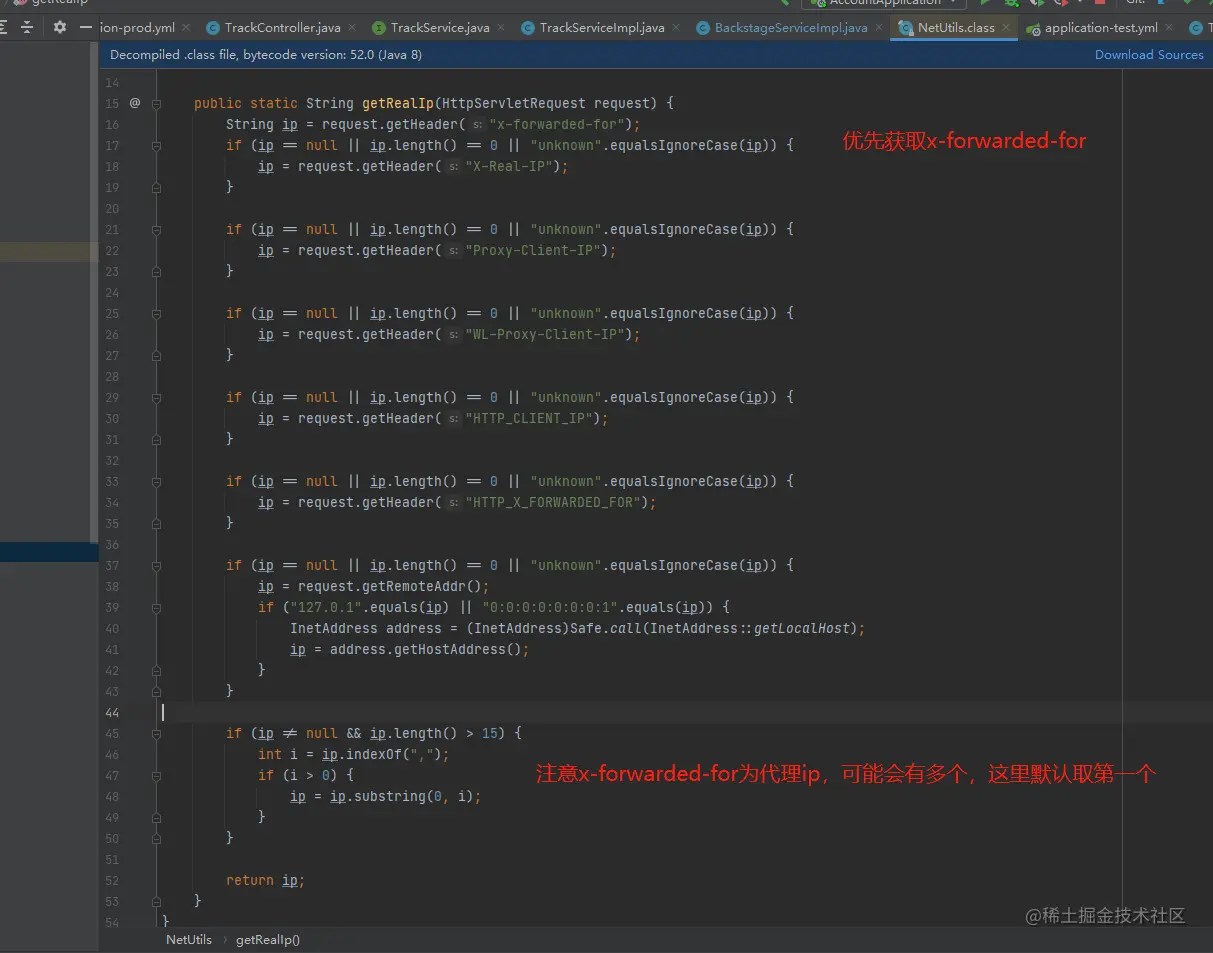Click request.getRemoteAddr() on line 38

click(390, 586)
